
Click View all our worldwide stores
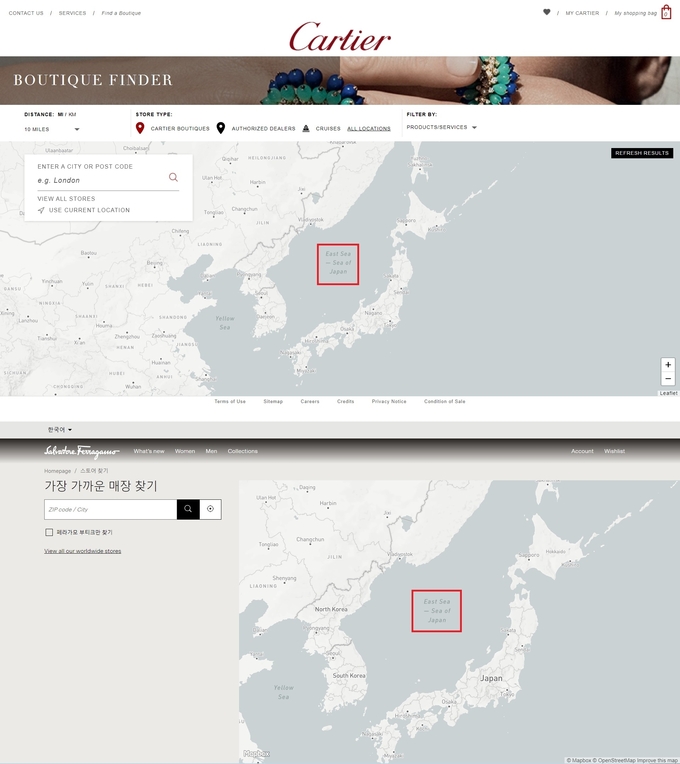83,551
